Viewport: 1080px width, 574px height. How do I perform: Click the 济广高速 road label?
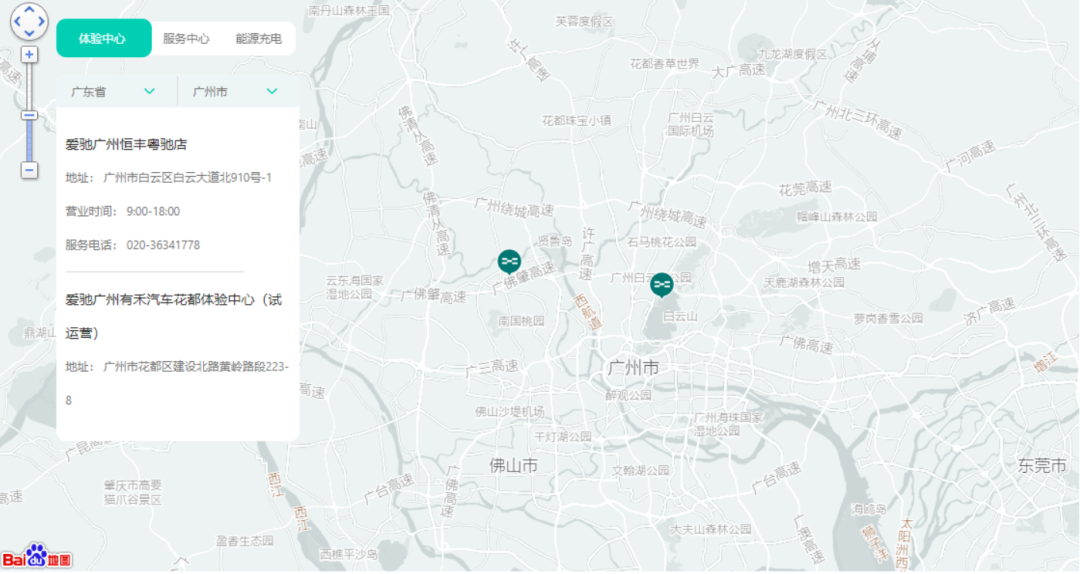click(990, 311)
